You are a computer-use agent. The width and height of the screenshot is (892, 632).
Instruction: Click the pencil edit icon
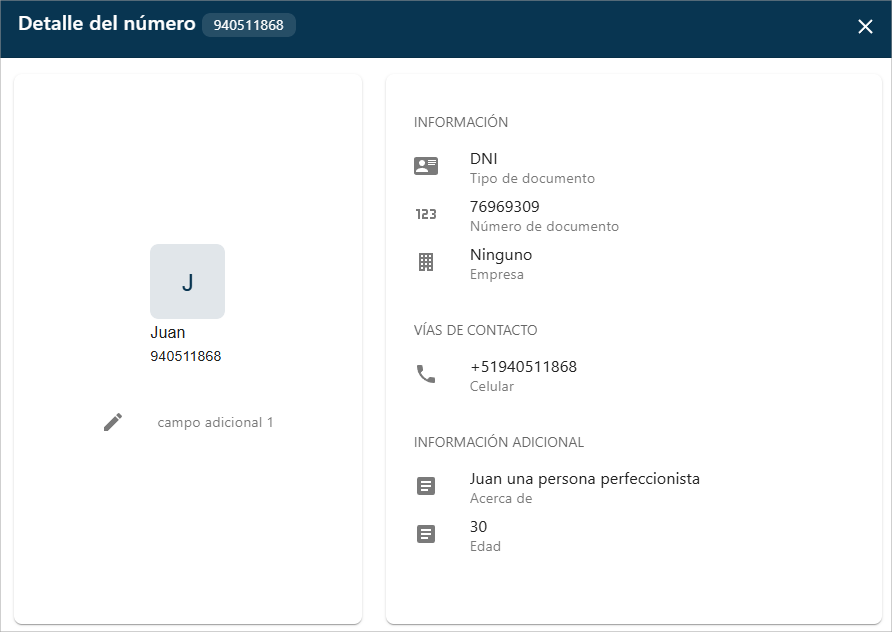(113, 422)
